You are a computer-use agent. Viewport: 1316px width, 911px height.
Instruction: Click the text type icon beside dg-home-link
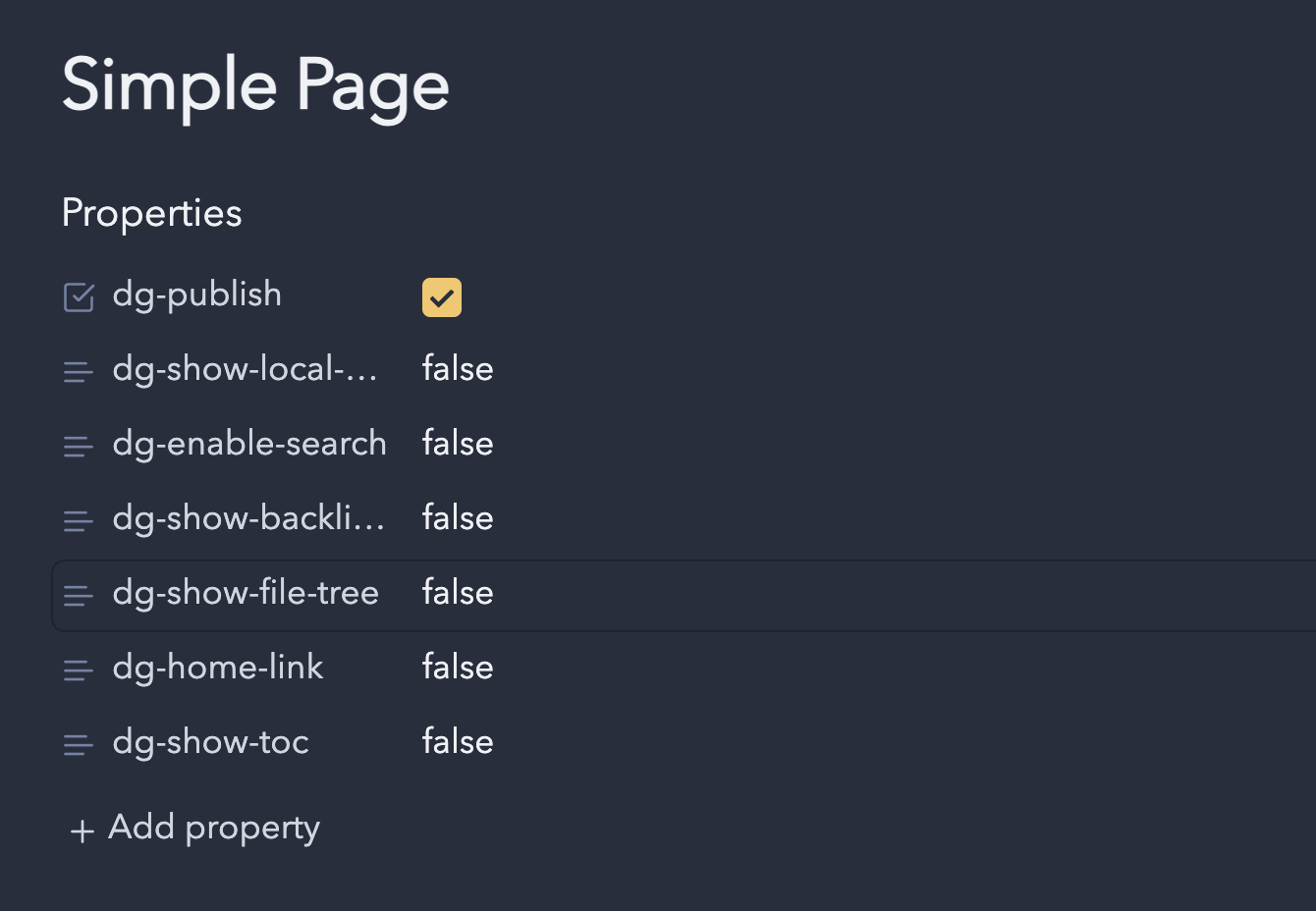(x=79, y=670)
